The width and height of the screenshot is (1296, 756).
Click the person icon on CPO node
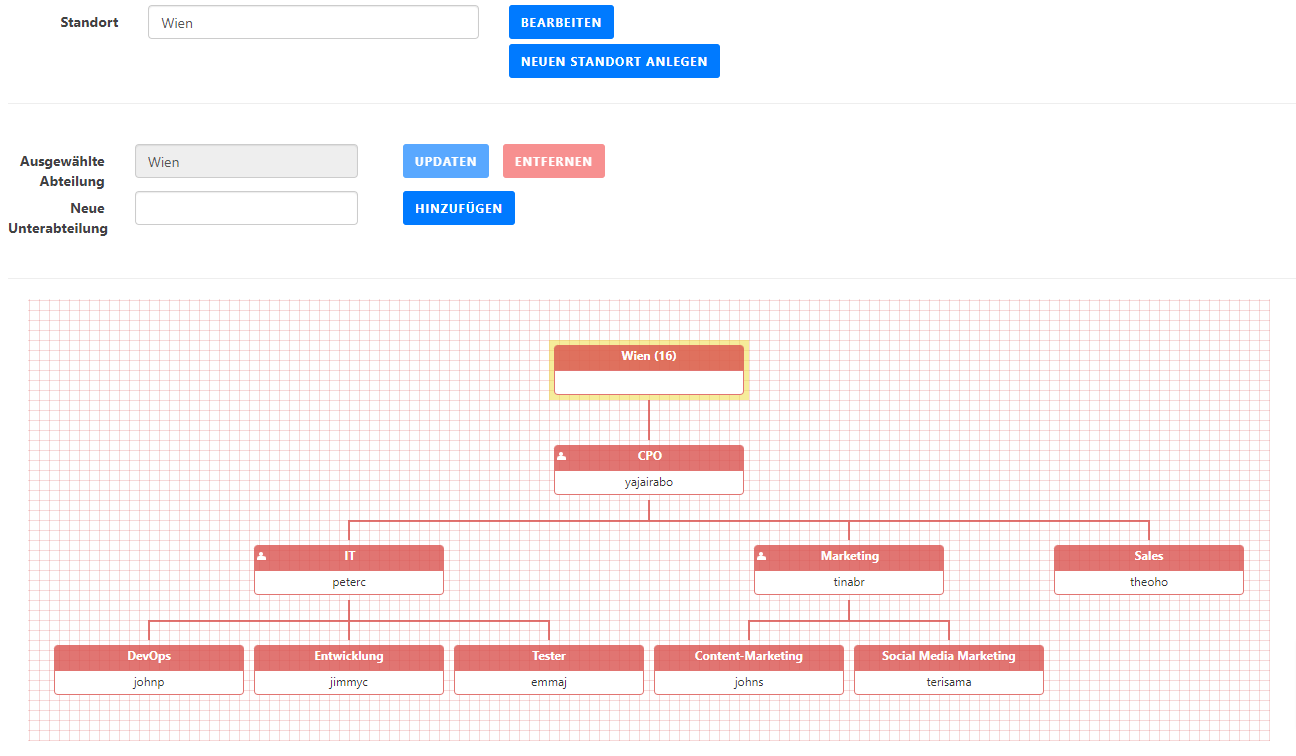(562, 456)
